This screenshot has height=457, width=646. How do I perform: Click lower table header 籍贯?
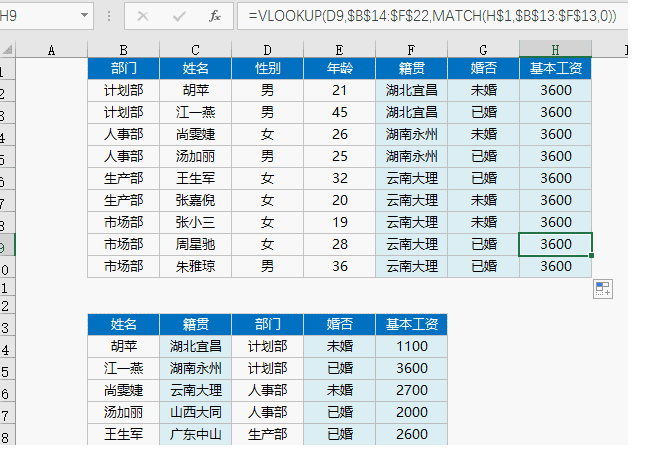click(195, 324)
